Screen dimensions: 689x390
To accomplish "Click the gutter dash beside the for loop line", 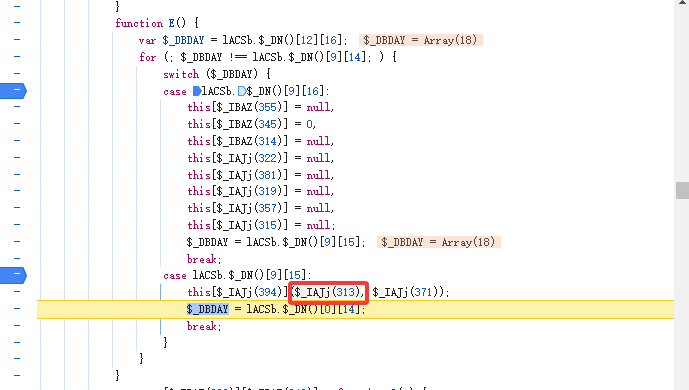I will click(x=17, y=56).
